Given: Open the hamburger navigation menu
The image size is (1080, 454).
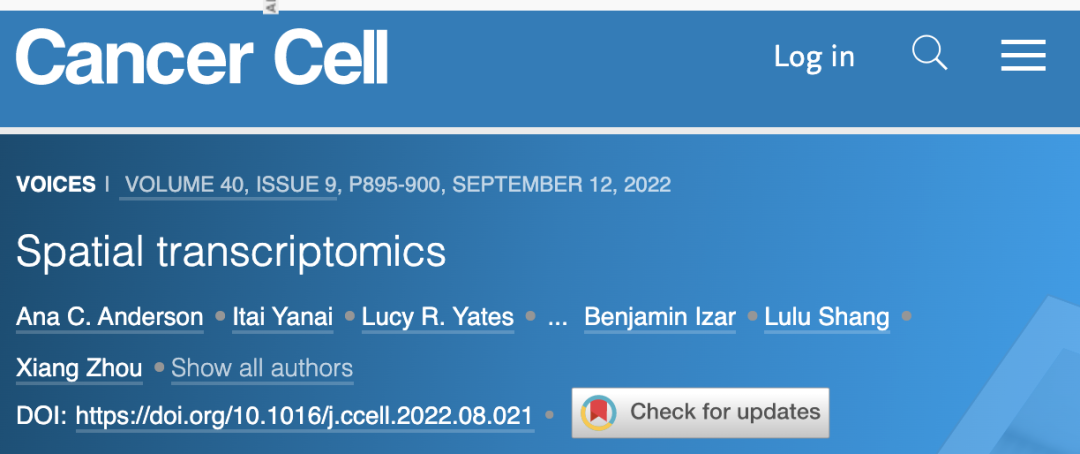Looking at the screenshot, I should [1023, 55].
